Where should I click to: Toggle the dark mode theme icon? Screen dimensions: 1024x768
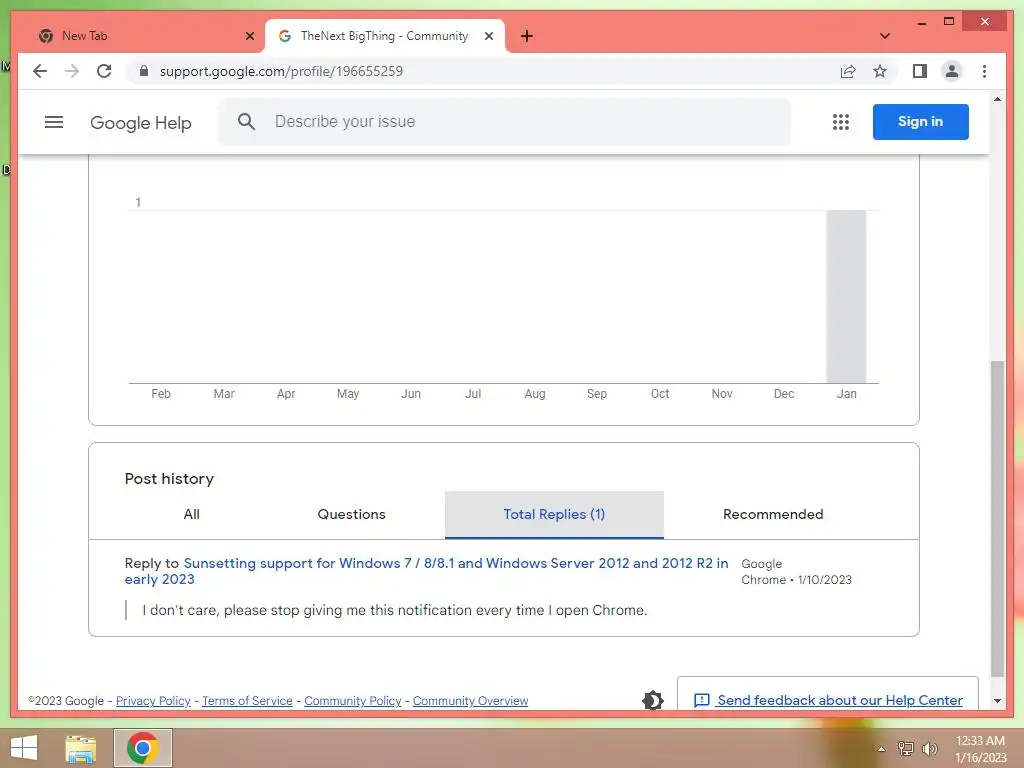point(652,700)
